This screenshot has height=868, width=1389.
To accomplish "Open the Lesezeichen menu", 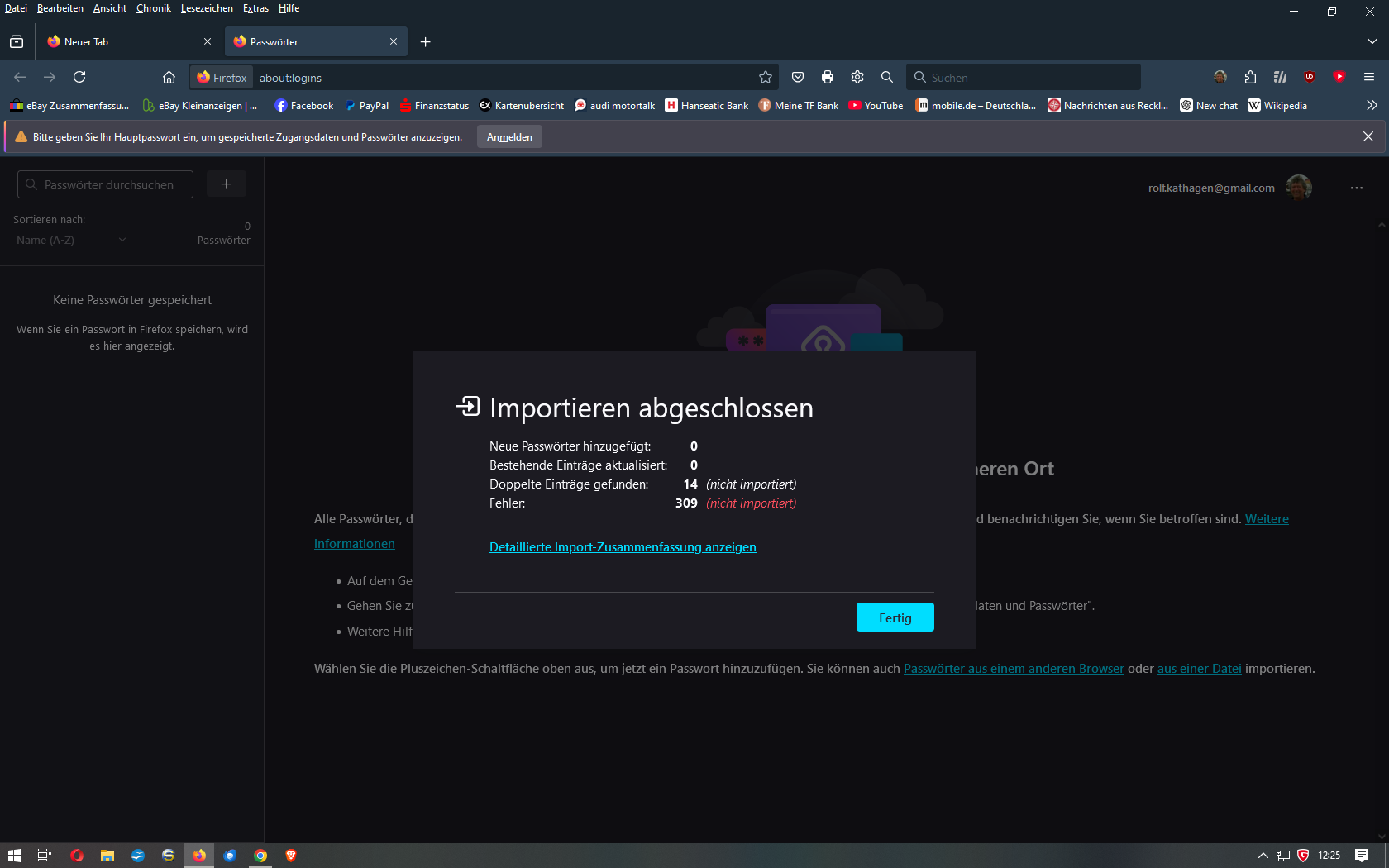I will click(x=207, y=8).
